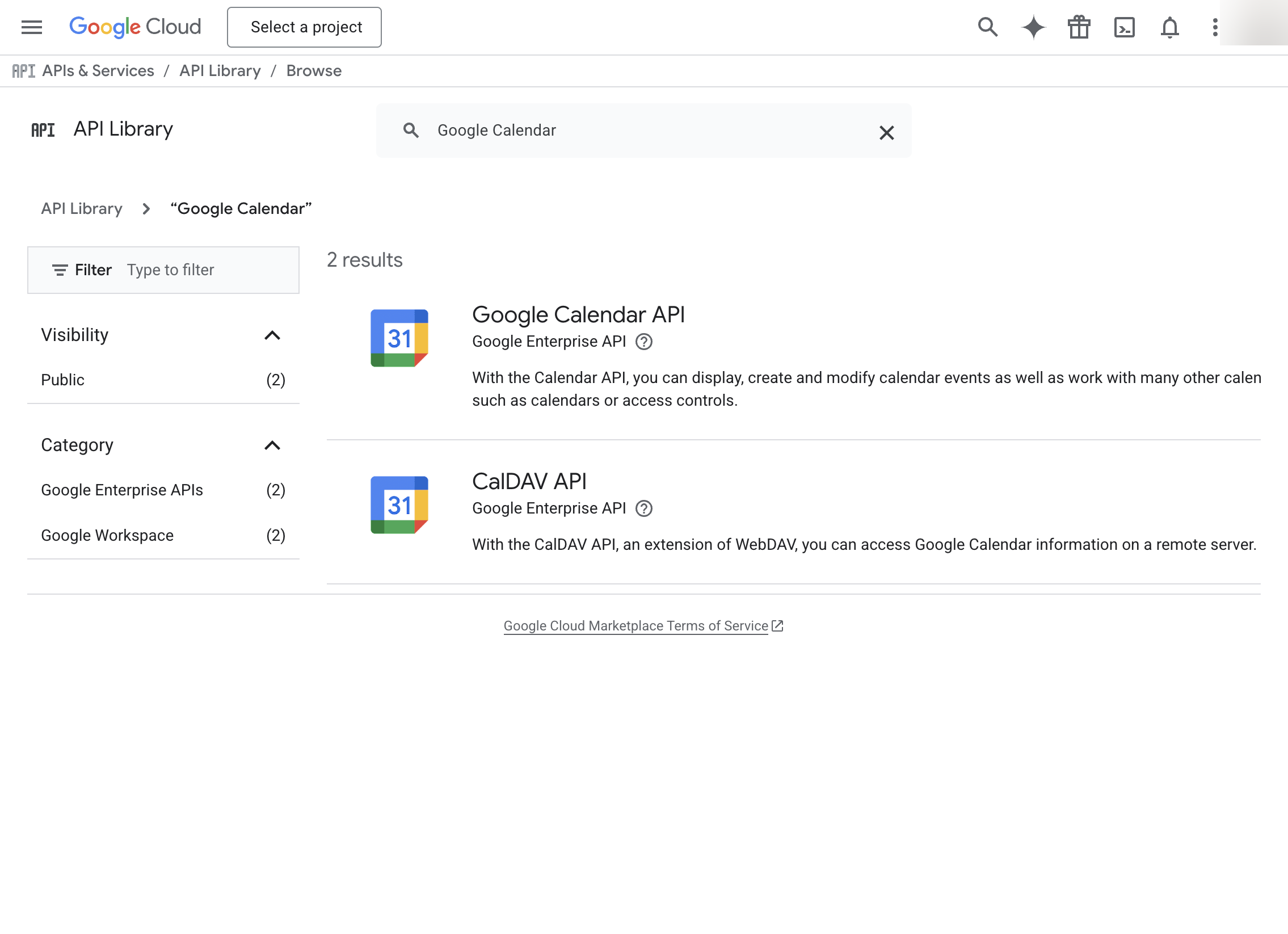Click the Browse breadcrumb

pyautogui.click(x=314, y=71)
